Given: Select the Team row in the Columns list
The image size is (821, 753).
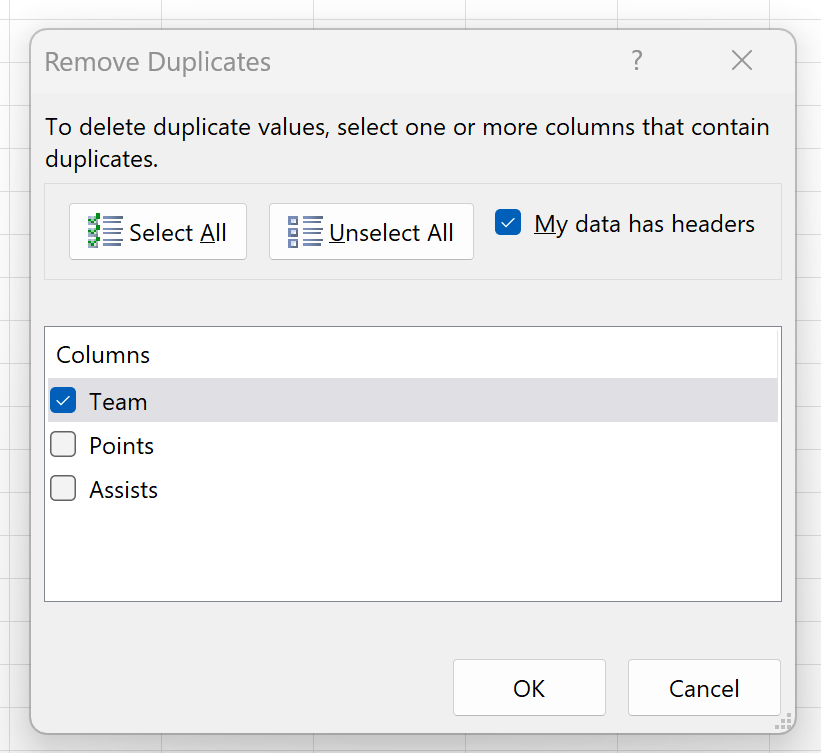Looking at the screenshot, I should click(118, 400).
